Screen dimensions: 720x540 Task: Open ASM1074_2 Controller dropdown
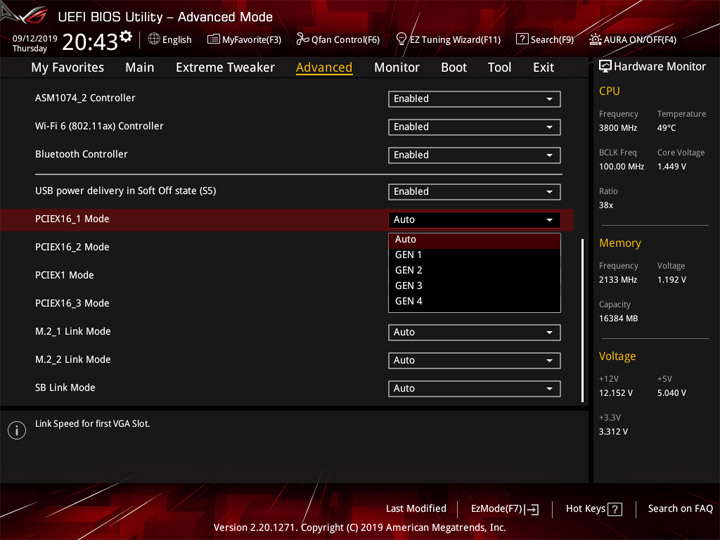tap(474, 99)
